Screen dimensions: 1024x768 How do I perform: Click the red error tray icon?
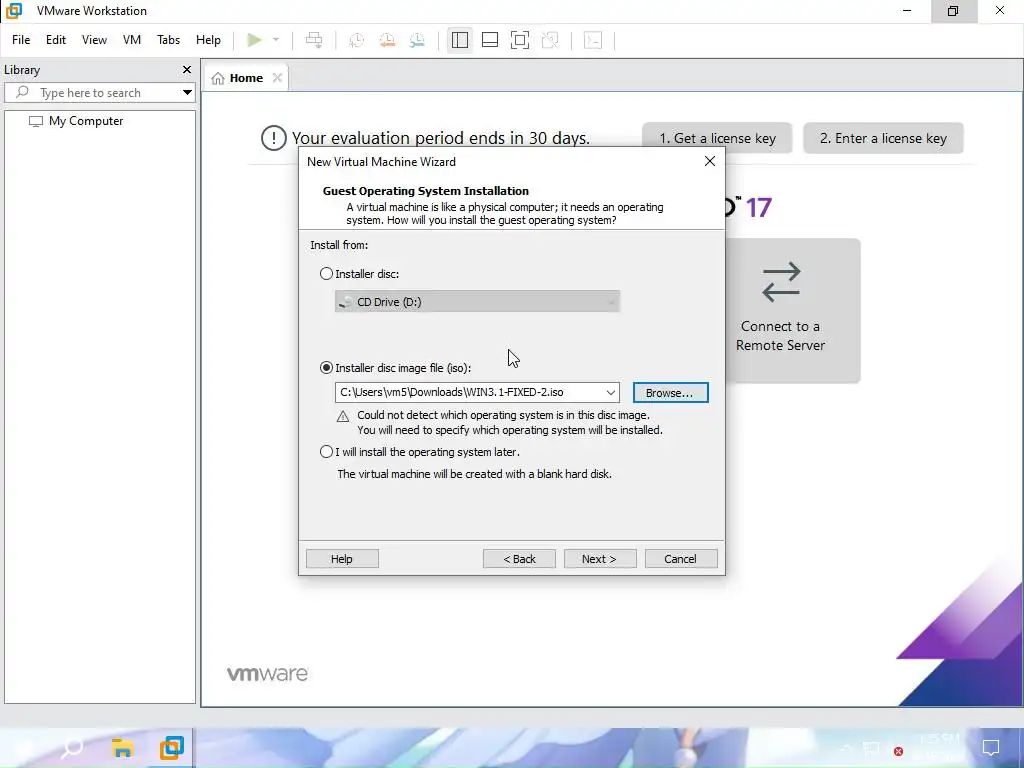(899, 752)
